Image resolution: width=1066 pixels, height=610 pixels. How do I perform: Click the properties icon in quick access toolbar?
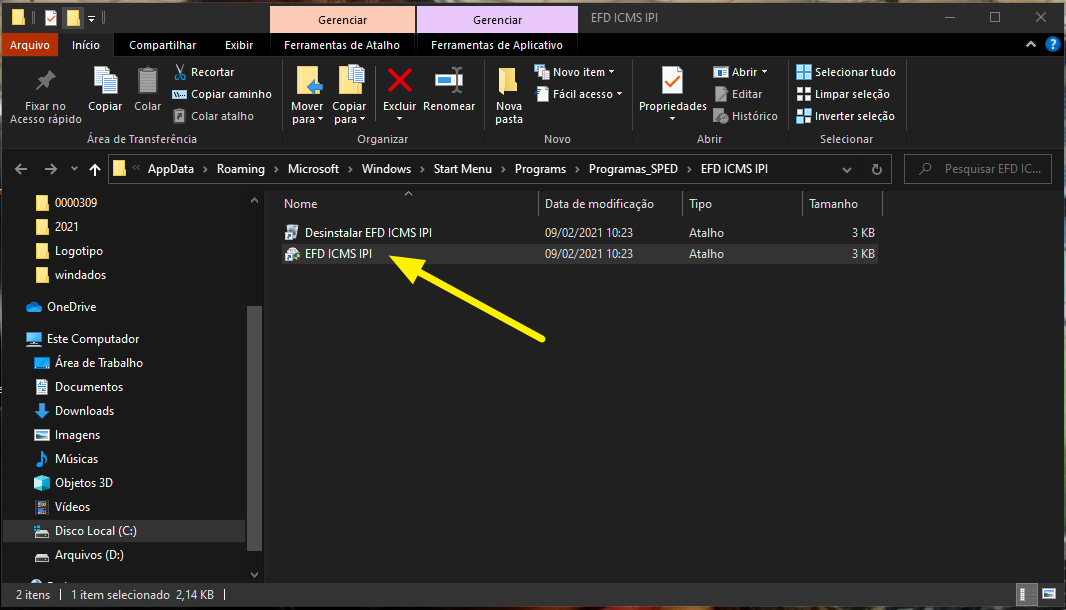51,18
